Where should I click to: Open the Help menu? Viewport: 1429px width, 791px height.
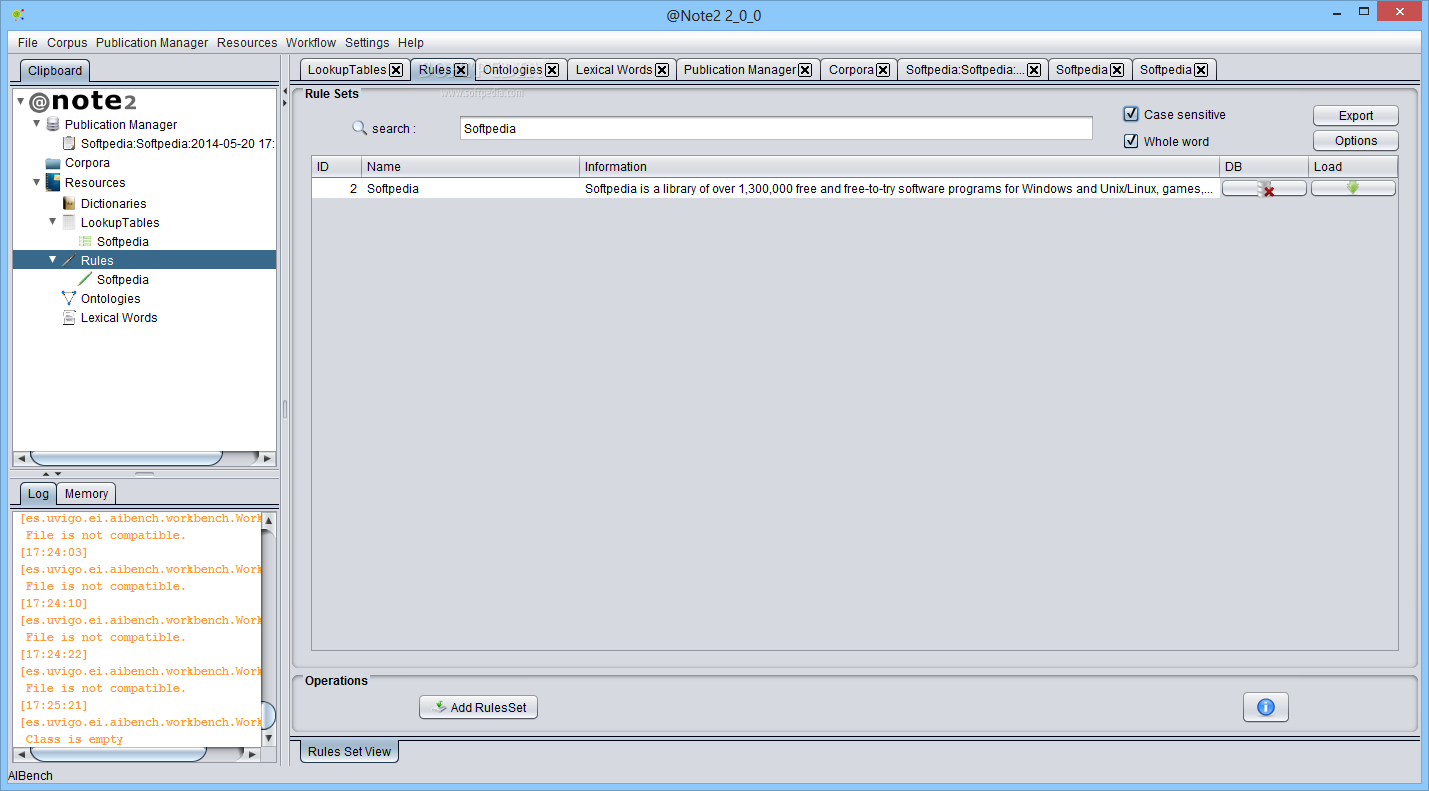[411, 43]
